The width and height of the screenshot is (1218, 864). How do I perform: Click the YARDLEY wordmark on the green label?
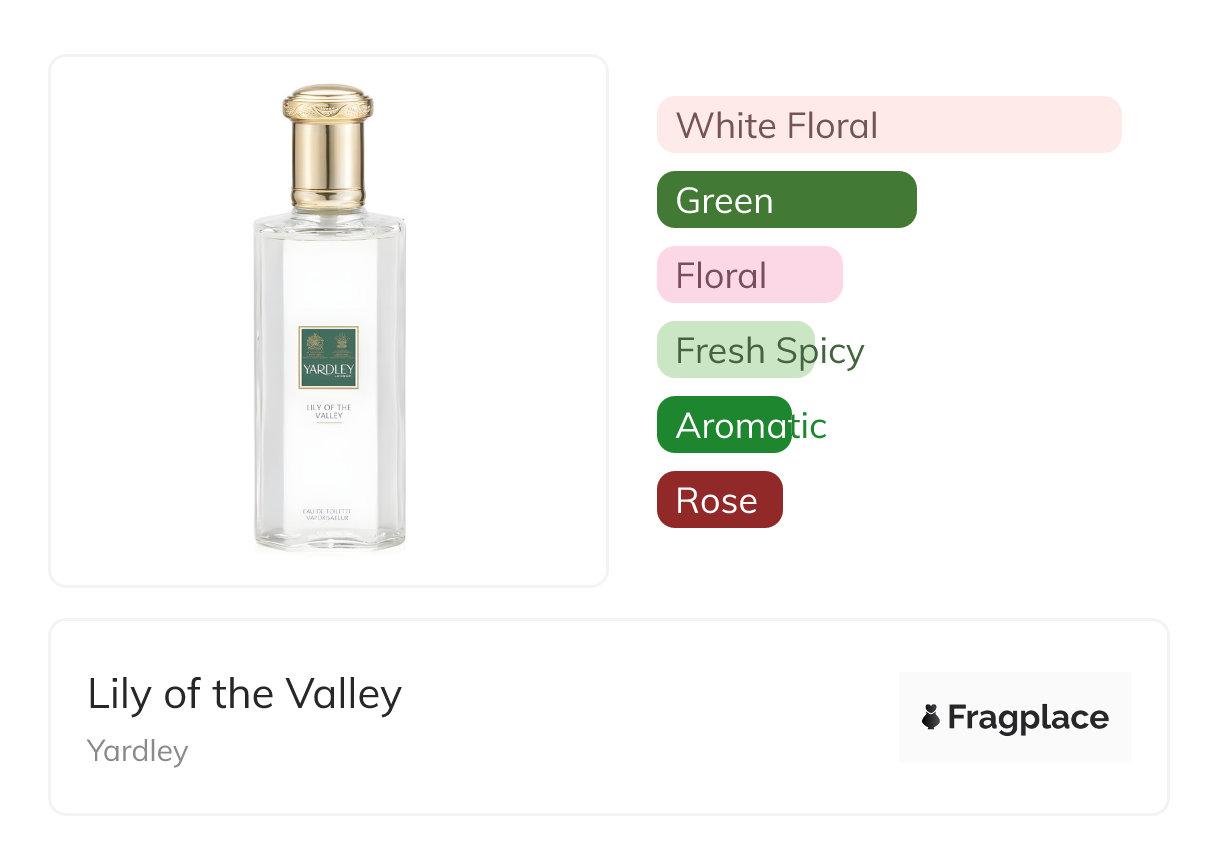point(328,370)
